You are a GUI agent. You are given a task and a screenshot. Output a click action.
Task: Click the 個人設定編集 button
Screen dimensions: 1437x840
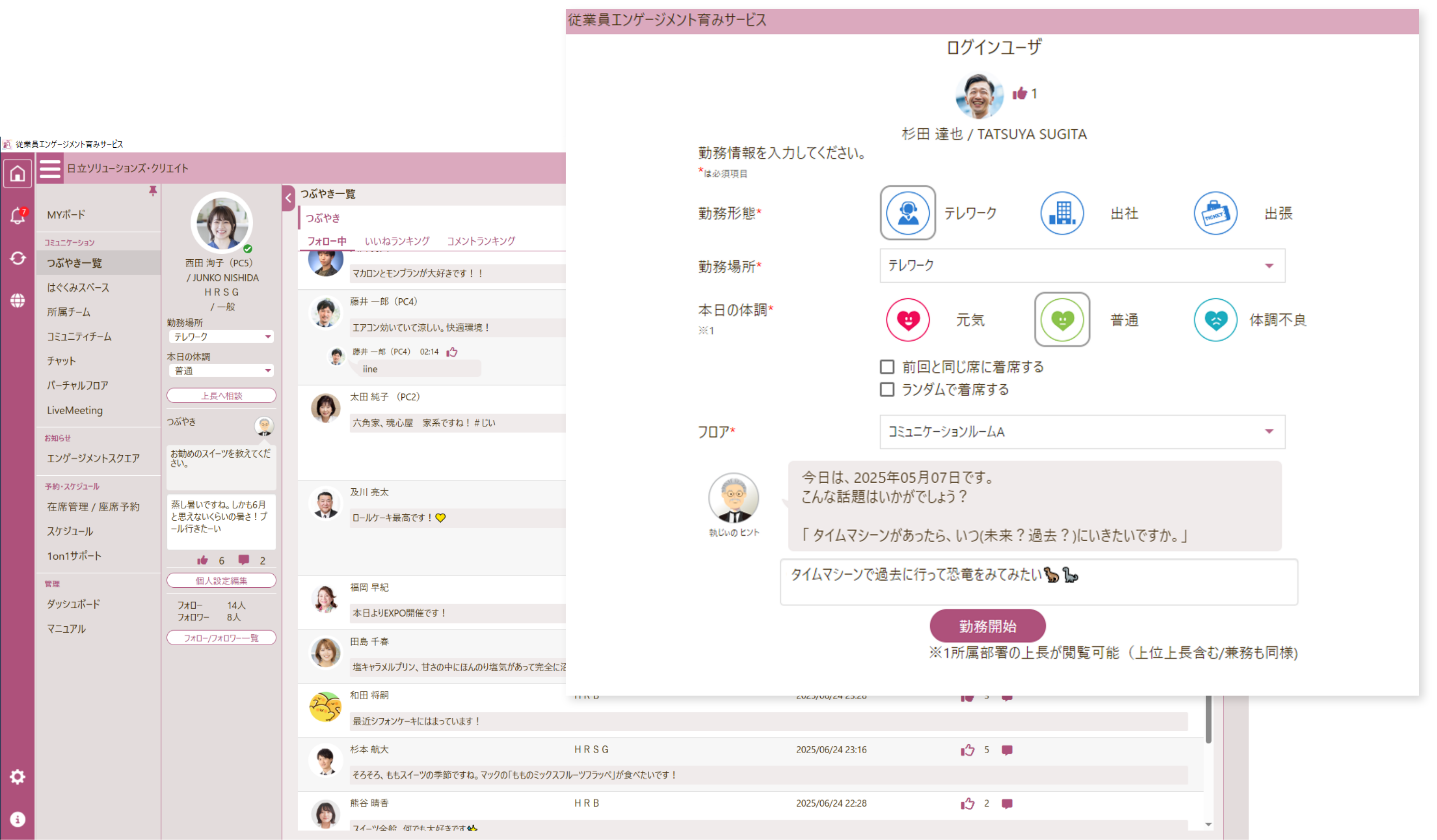221,580
